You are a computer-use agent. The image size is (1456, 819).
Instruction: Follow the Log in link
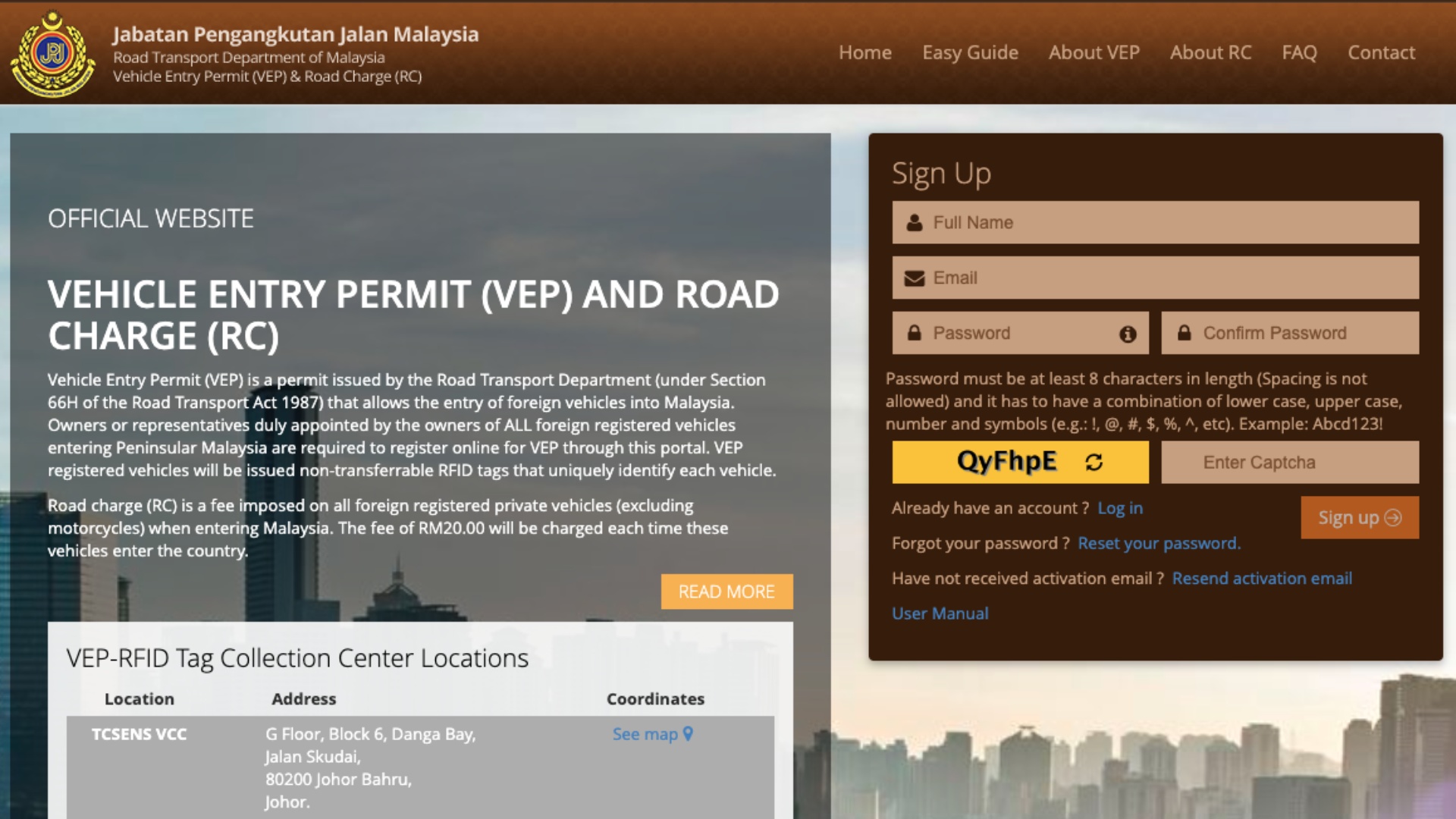1120,508
